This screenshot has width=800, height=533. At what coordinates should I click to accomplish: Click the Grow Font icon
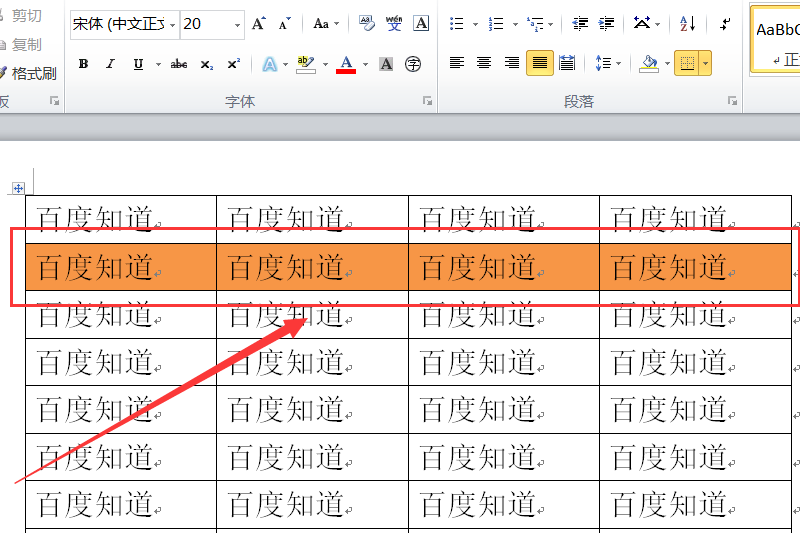click(259, 23)
